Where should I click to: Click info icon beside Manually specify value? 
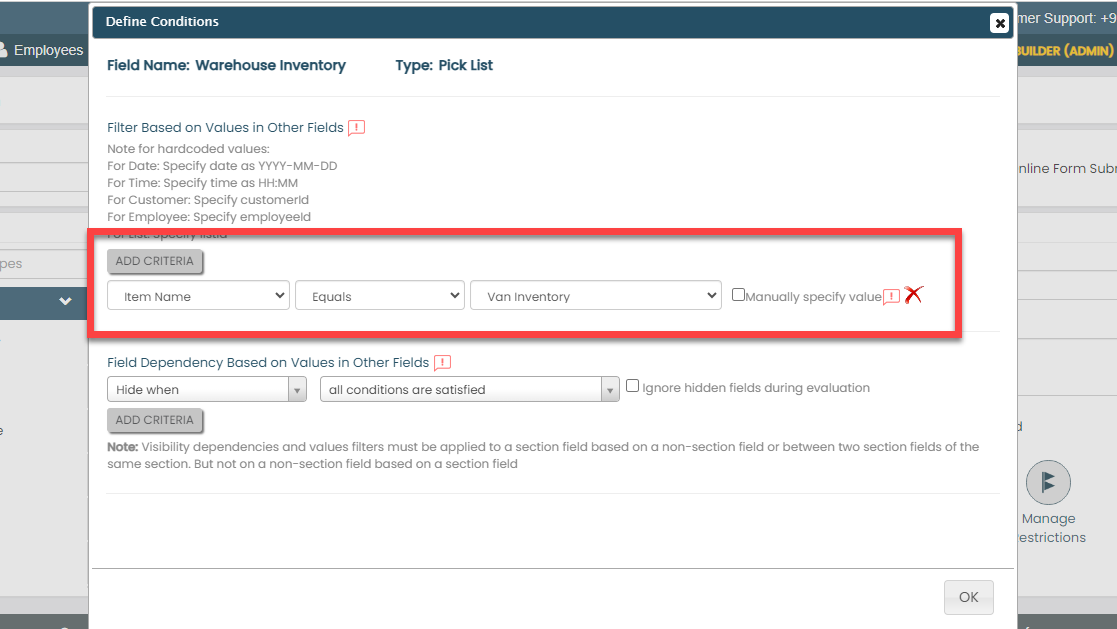[891, 297]
